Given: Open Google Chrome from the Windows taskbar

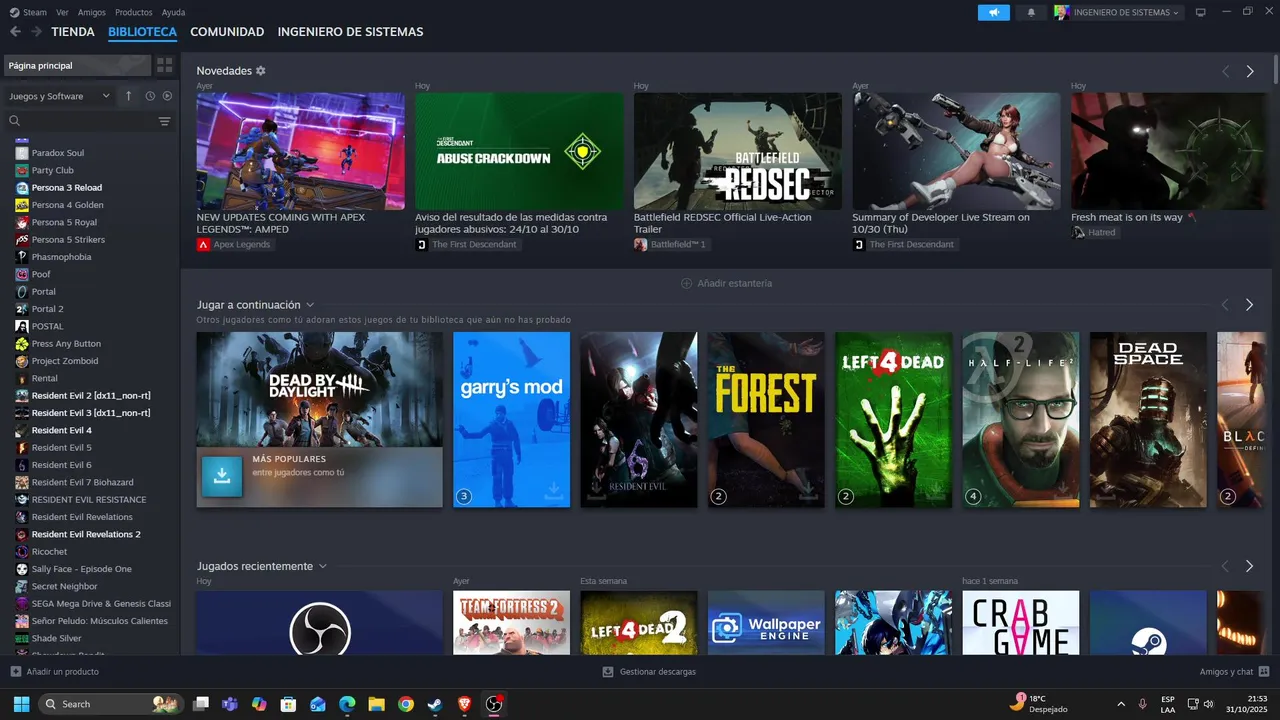Looking at the screenshot, I should pos(405,704).
